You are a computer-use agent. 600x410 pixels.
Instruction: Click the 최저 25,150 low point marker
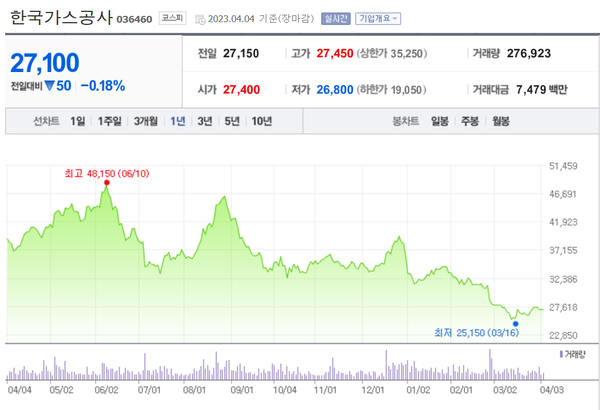pyautogui.click(x=515, y=323)
